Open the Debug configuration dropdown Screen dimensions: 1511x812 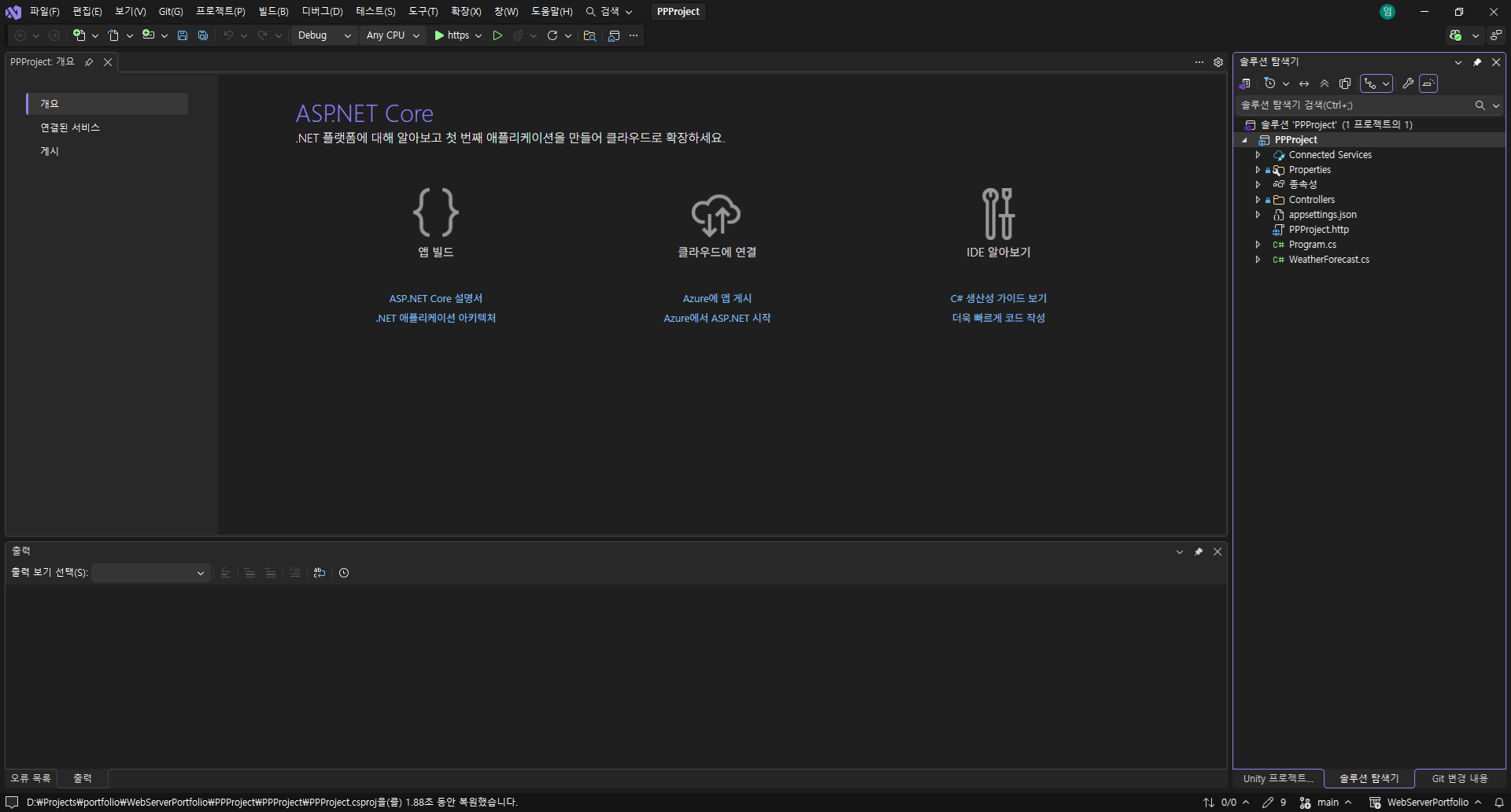(324, 35)
